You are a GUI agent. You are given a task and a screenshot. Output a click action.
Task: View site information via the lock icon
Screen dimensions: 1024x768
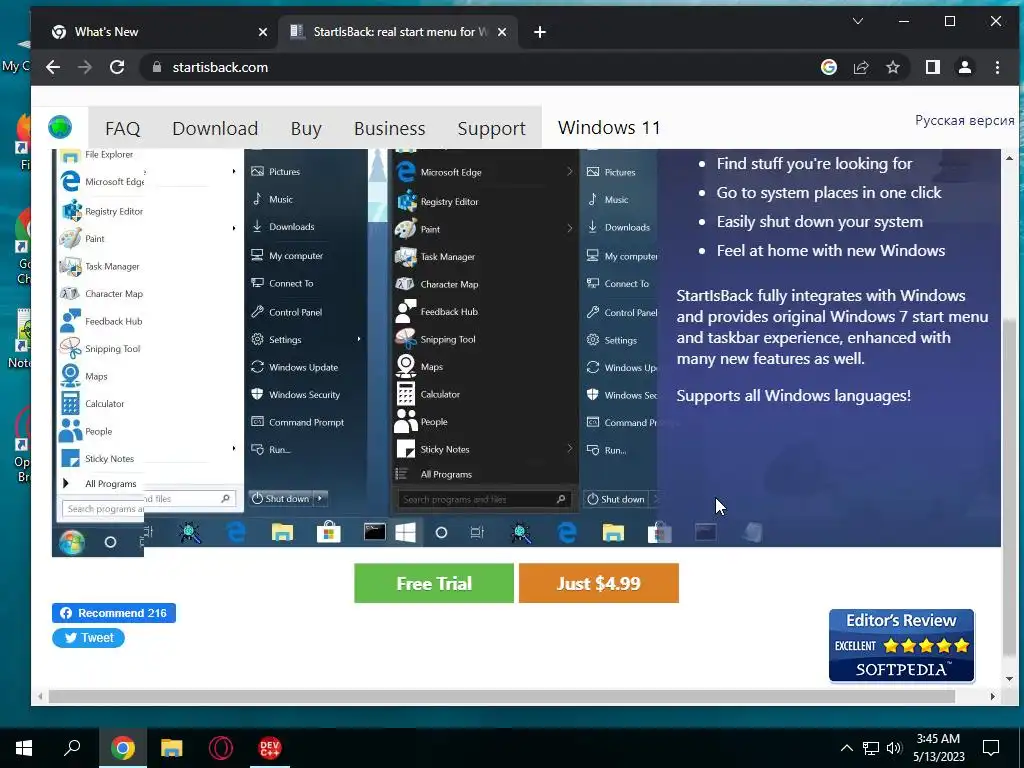[x=156, y=67]
